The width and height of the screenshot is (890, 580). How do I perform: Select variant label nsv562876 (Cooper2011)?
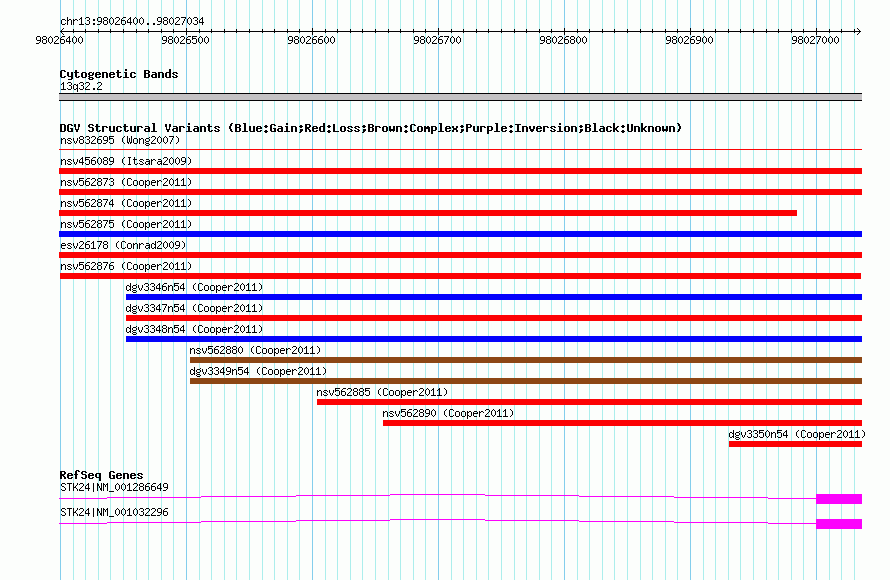pos(126,266)
